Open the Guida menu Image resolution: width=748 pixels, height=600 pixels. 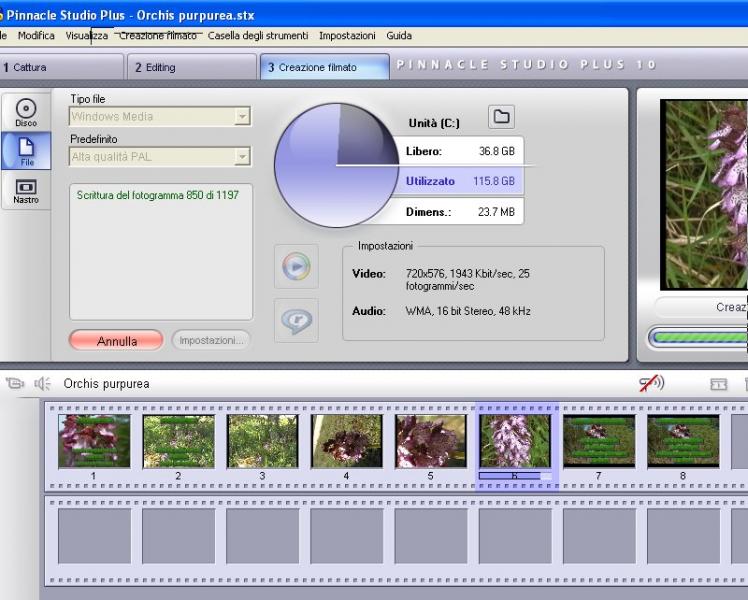tap(399, 35)
